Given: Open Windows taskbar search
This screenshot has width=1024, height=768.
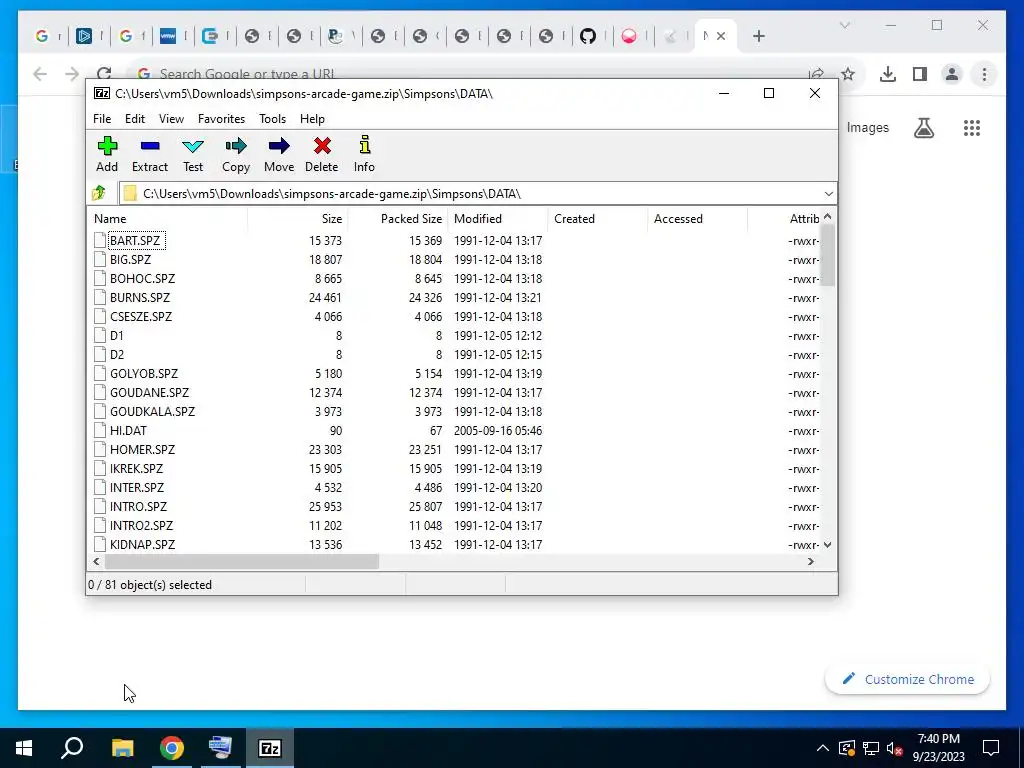Looking at the screenshot, I should pyautogui.click(x=72, y=748).
